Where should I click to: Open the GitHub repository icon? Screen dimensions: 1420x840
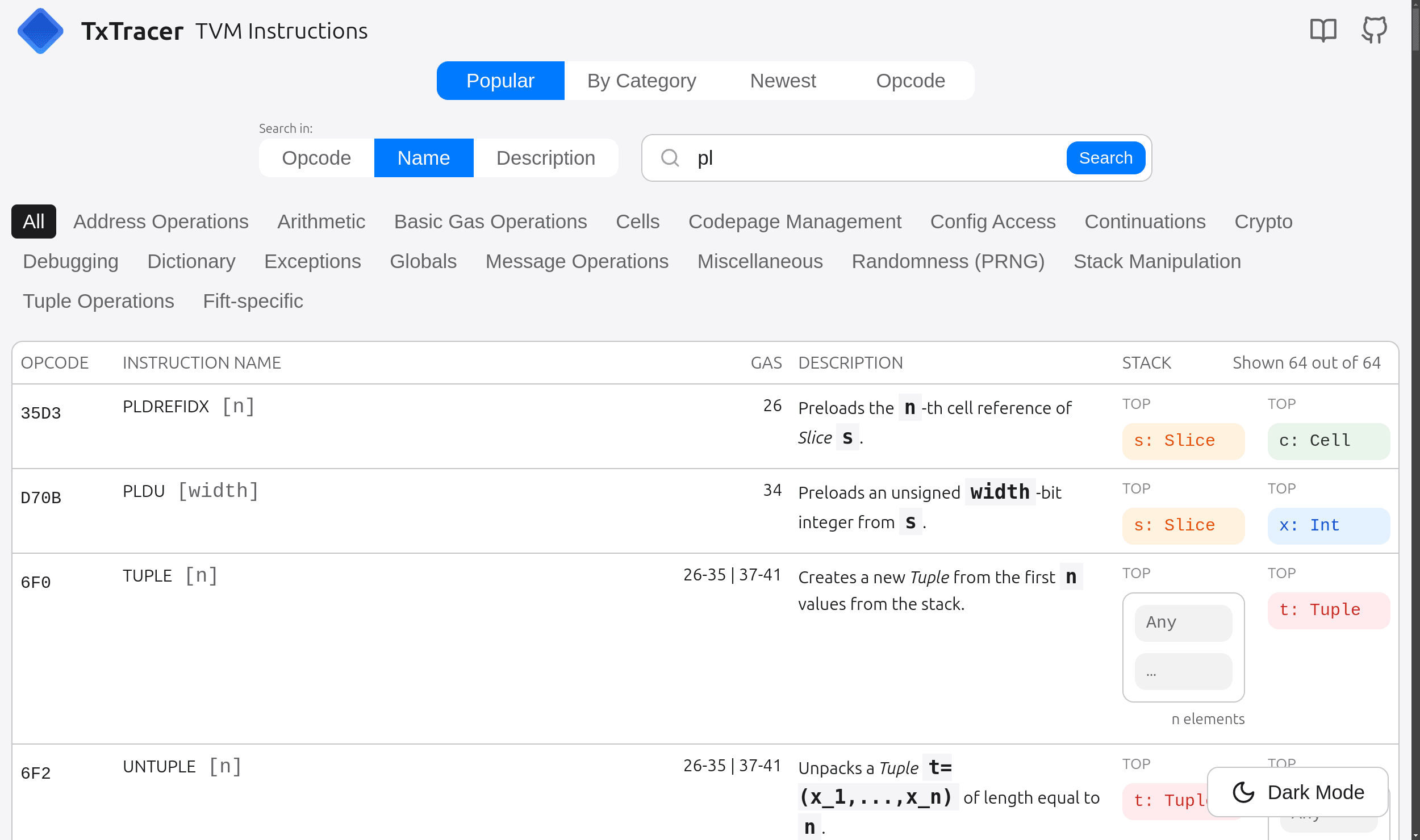tap(1374, 30)
